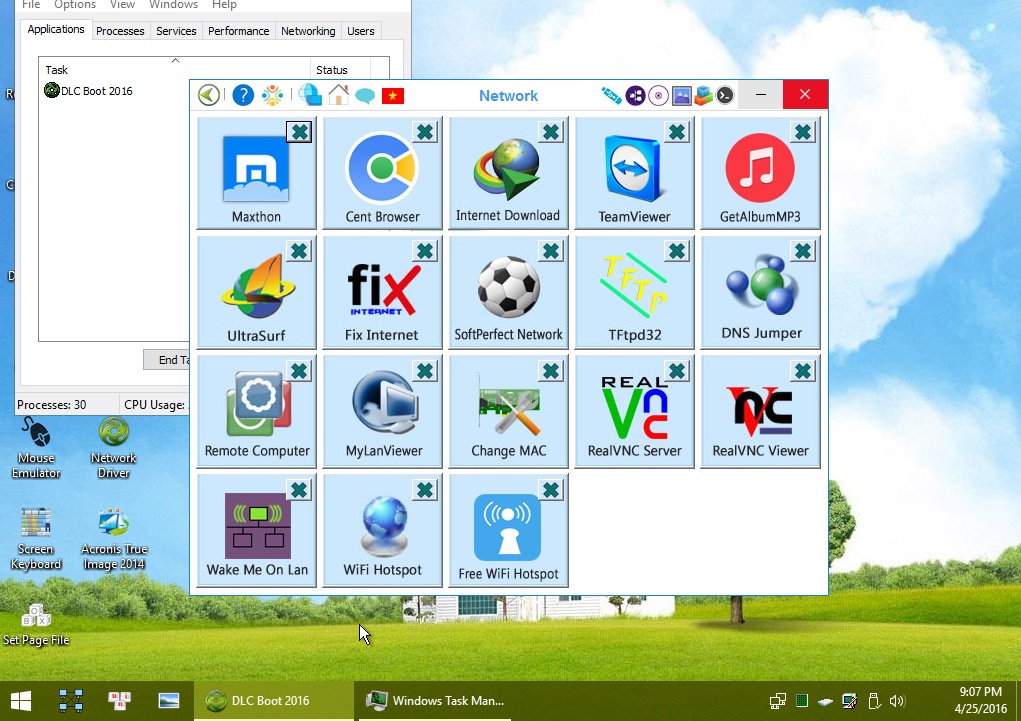Click the stacked colored blocks icon in toolbar

(703, 95)
